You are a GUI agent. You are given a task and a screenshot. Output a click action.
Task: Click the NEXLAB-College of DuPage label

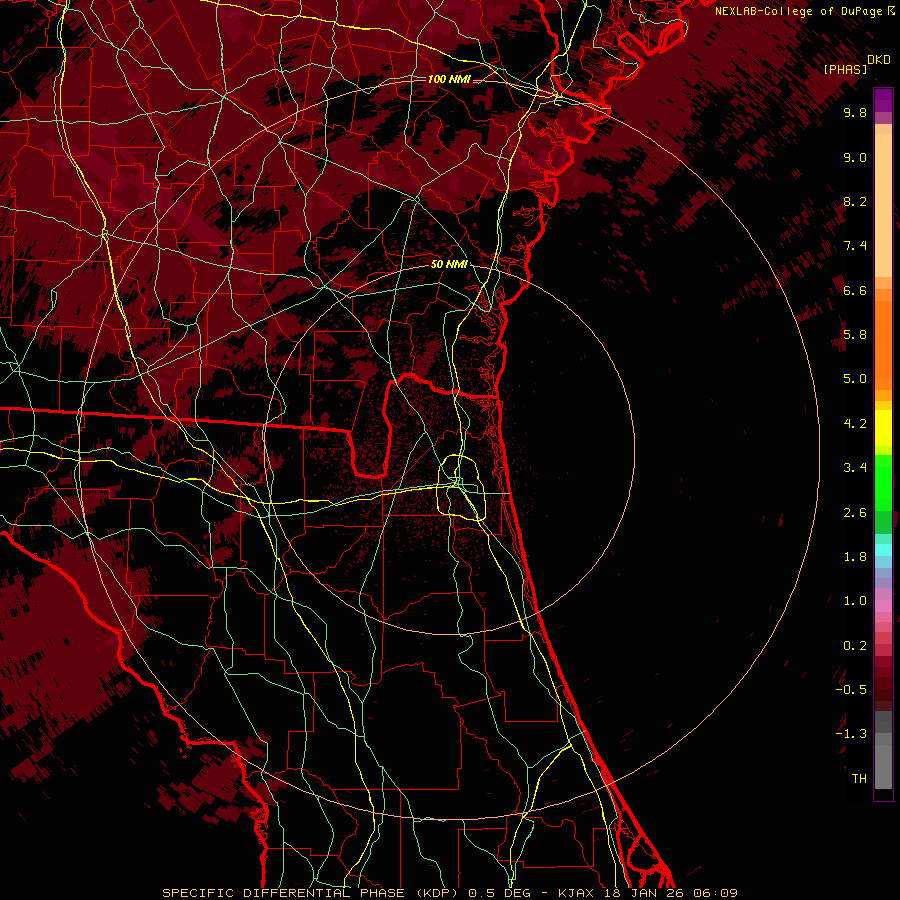(798, 11)
